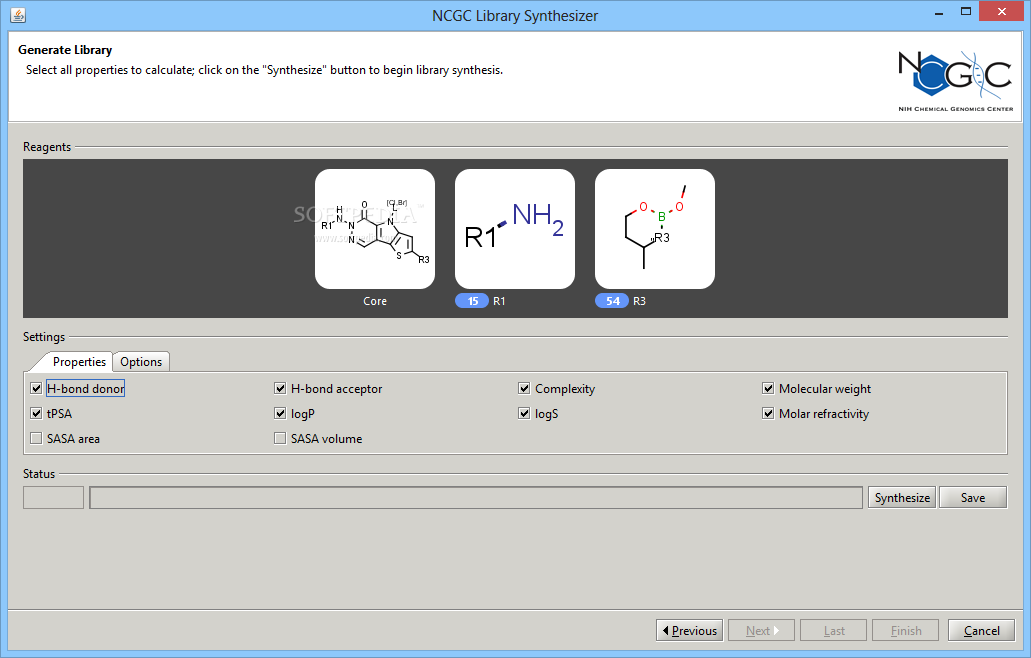Toggle the logP checkbox
Image resolution: width=1031 pixels, height=658 pixels.
(280, 413)
